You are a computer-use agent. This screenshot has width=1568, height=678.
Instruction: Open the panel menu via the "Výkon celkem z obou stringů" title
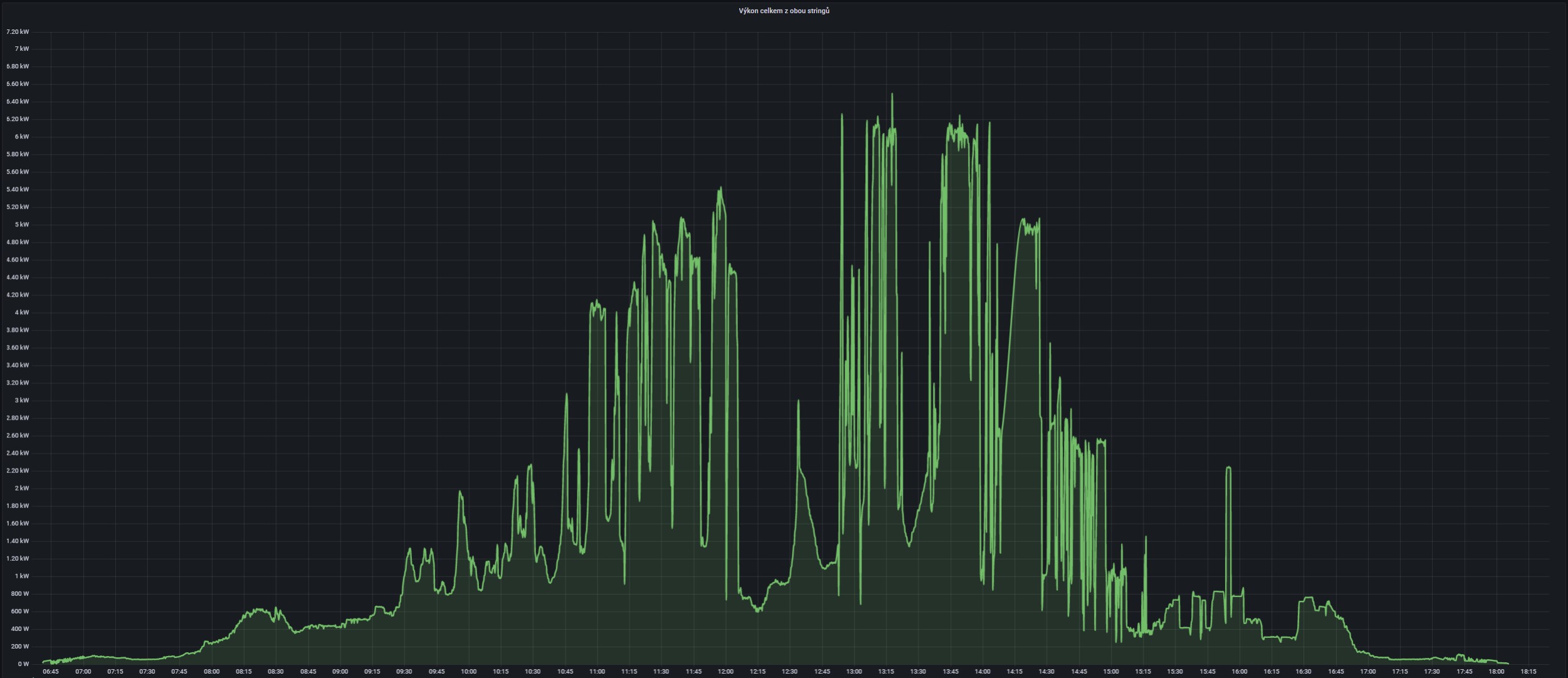click(784, 11)
